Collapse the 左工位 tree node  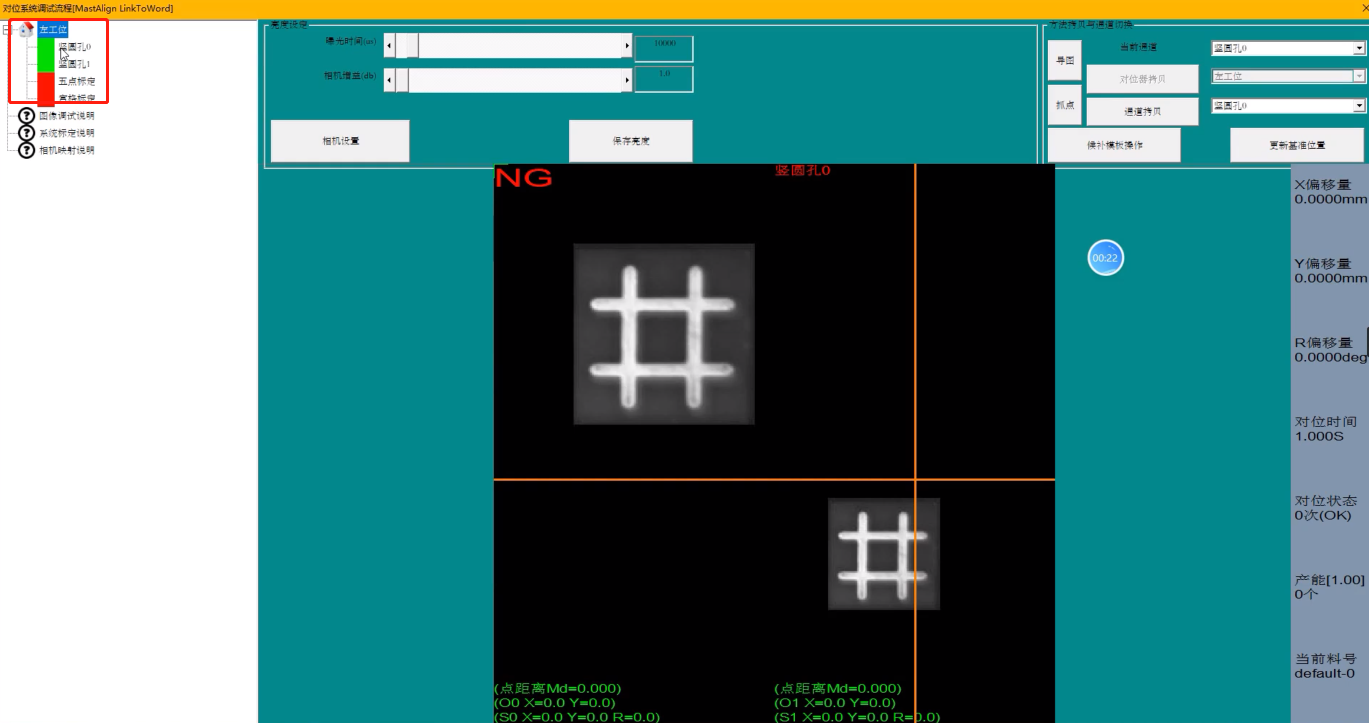(9, 30)
